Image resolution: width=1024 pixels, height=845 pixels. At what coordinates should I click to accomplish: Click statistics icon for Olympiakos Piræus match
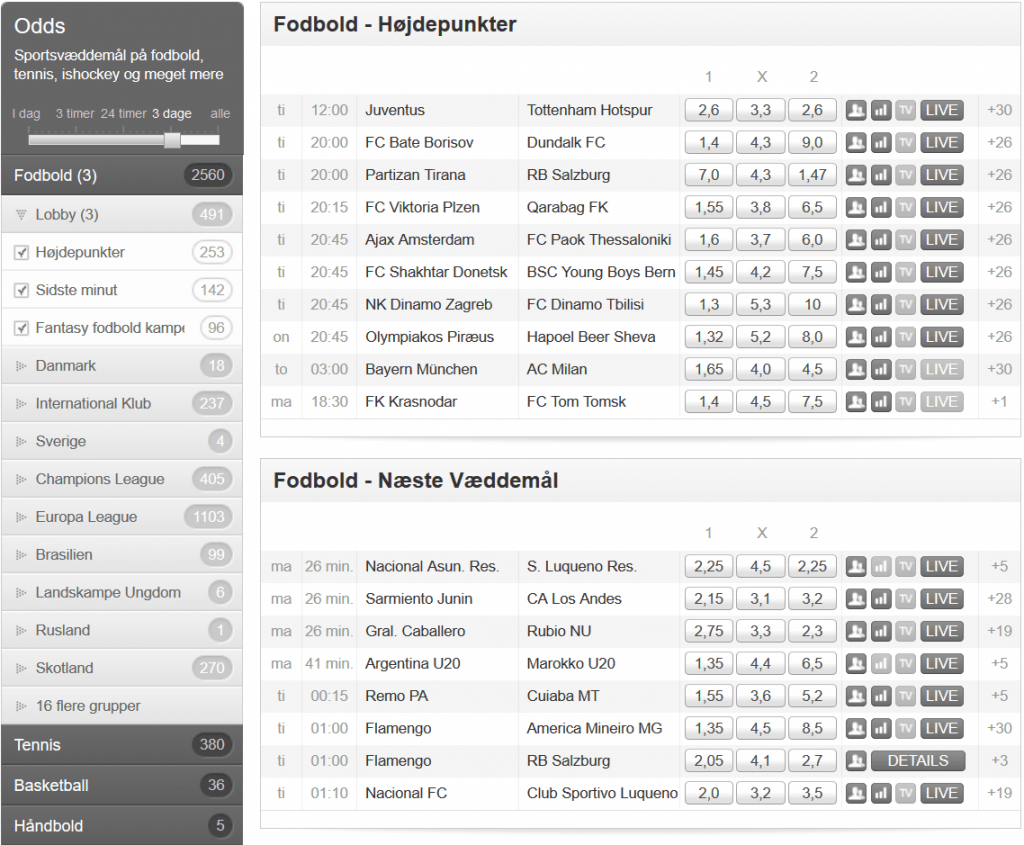880,337
